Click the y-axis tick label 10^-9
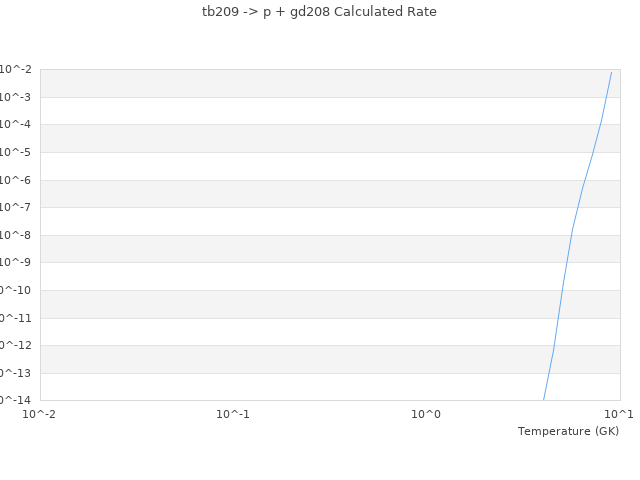640x480 pixels. click(x=16, y=262)
